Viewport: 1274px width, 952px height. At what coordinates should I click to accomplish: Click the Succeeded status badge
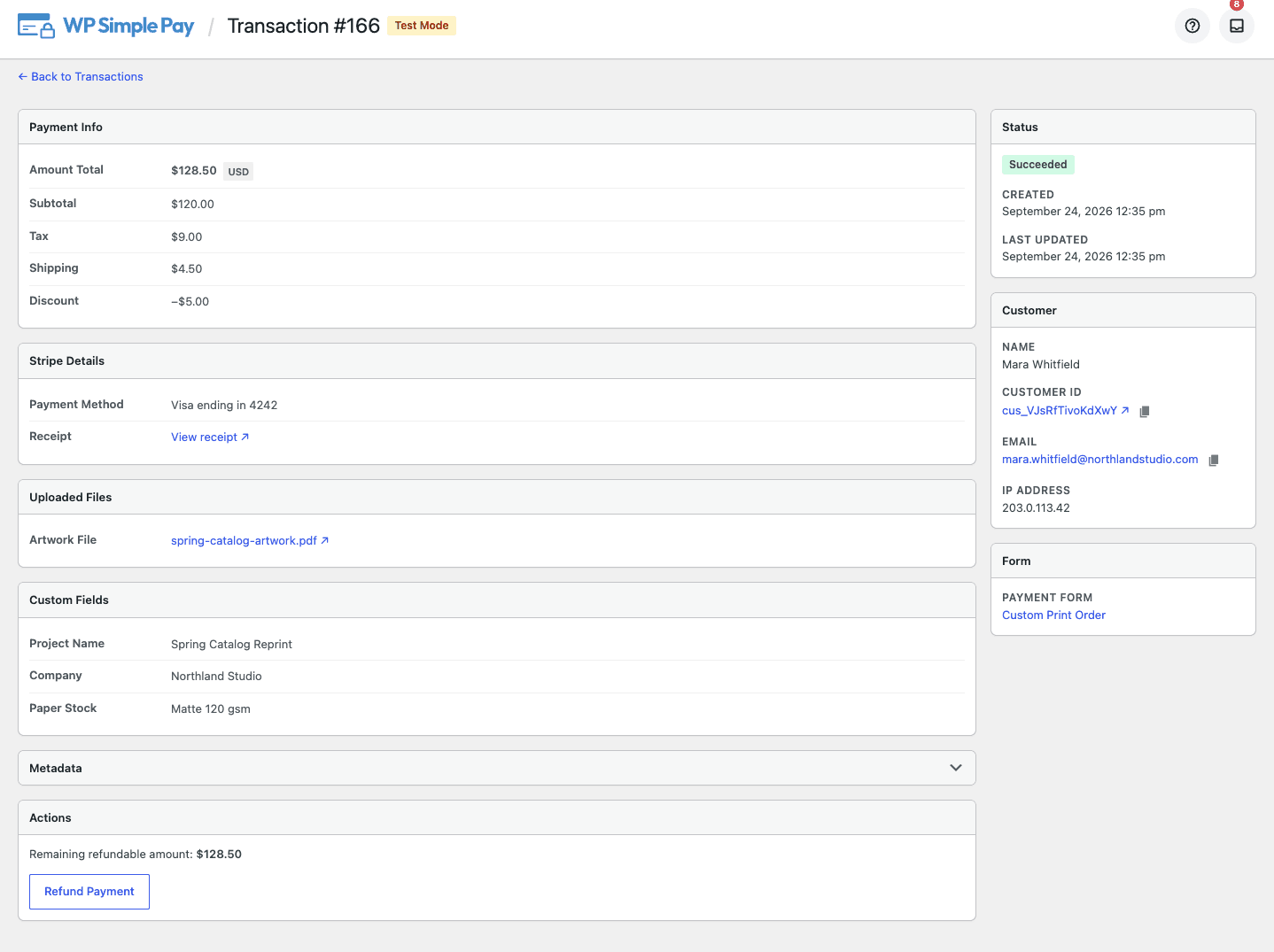coord(1038,165)
